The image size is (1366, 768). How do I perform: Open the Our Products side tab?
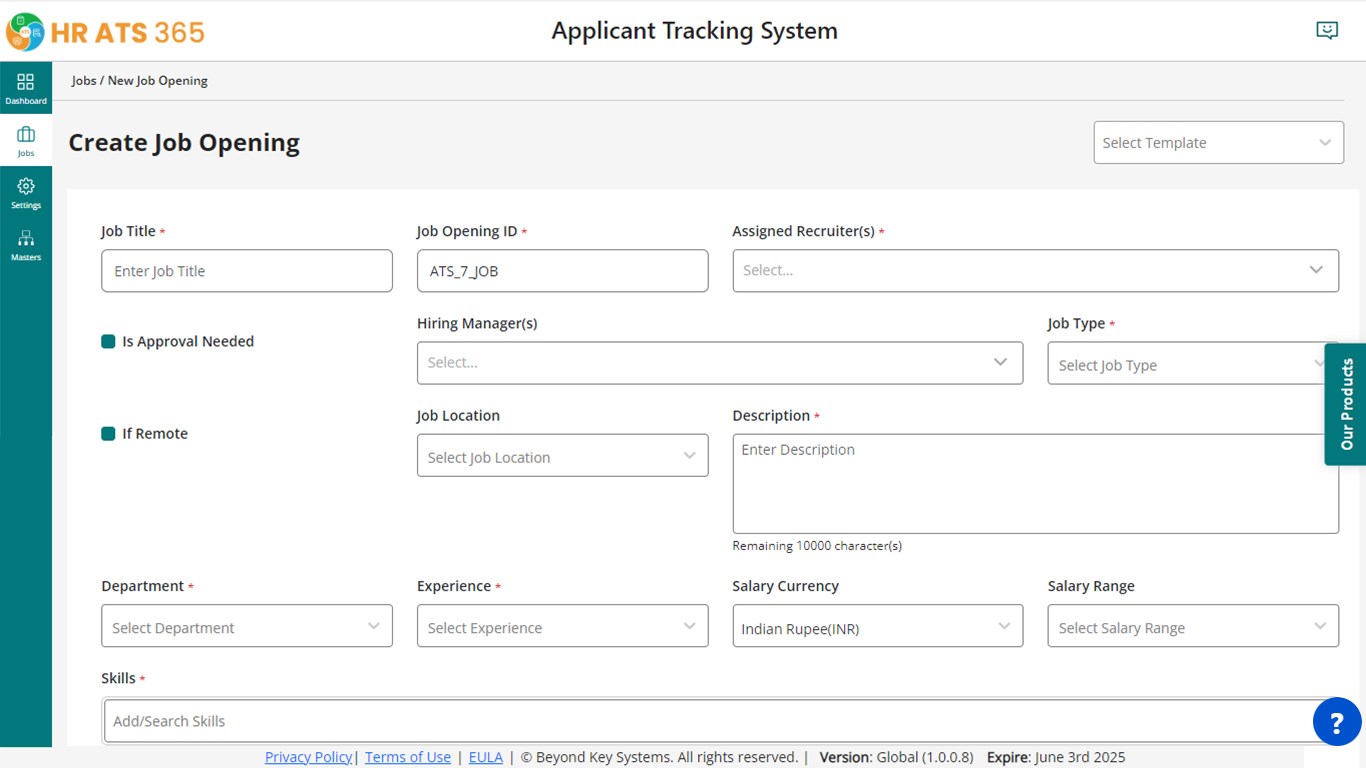click(x=1346, y=404)
